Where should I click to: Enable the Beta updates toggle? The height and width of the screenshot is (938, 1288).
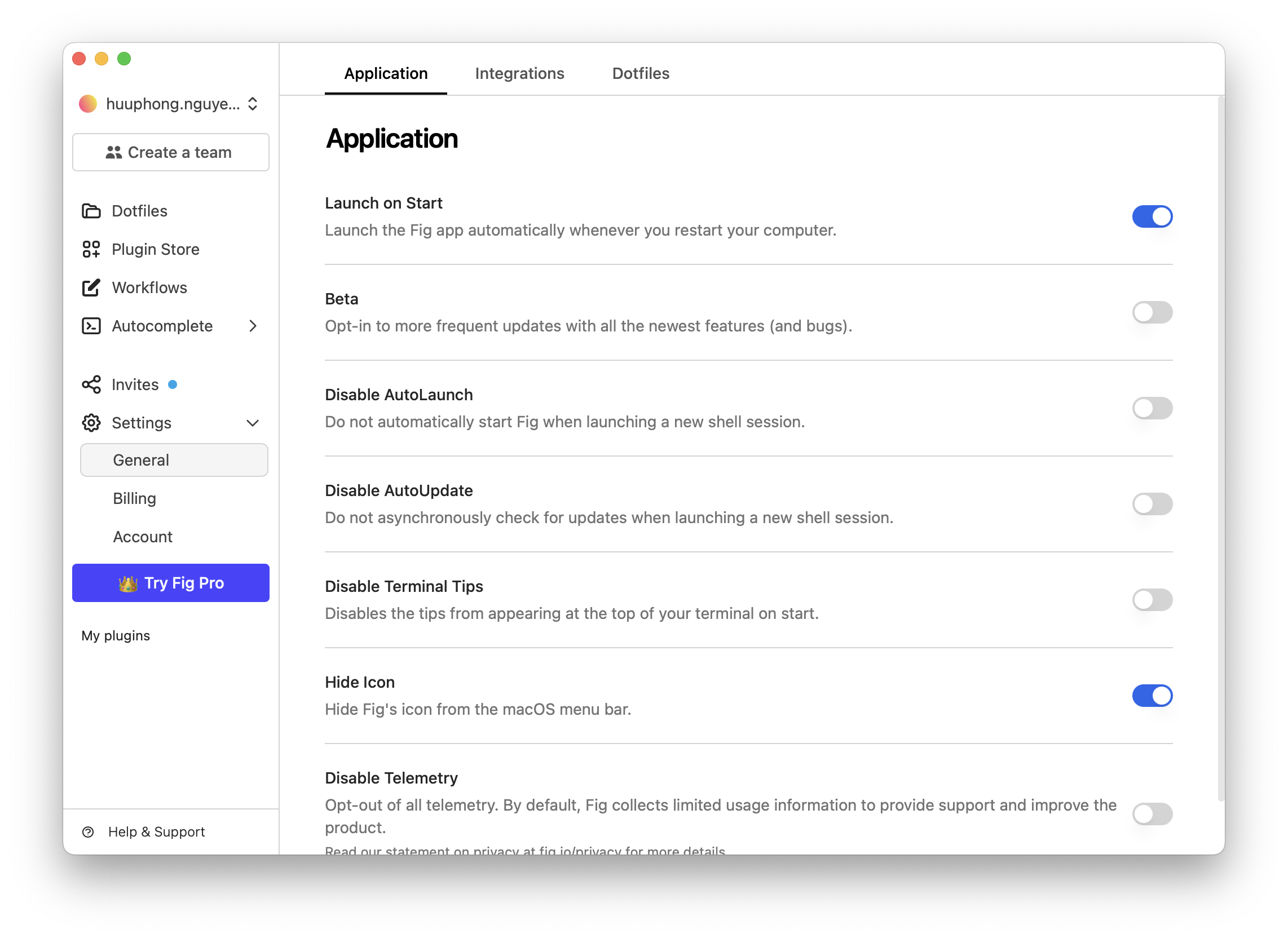point(1152,312)
